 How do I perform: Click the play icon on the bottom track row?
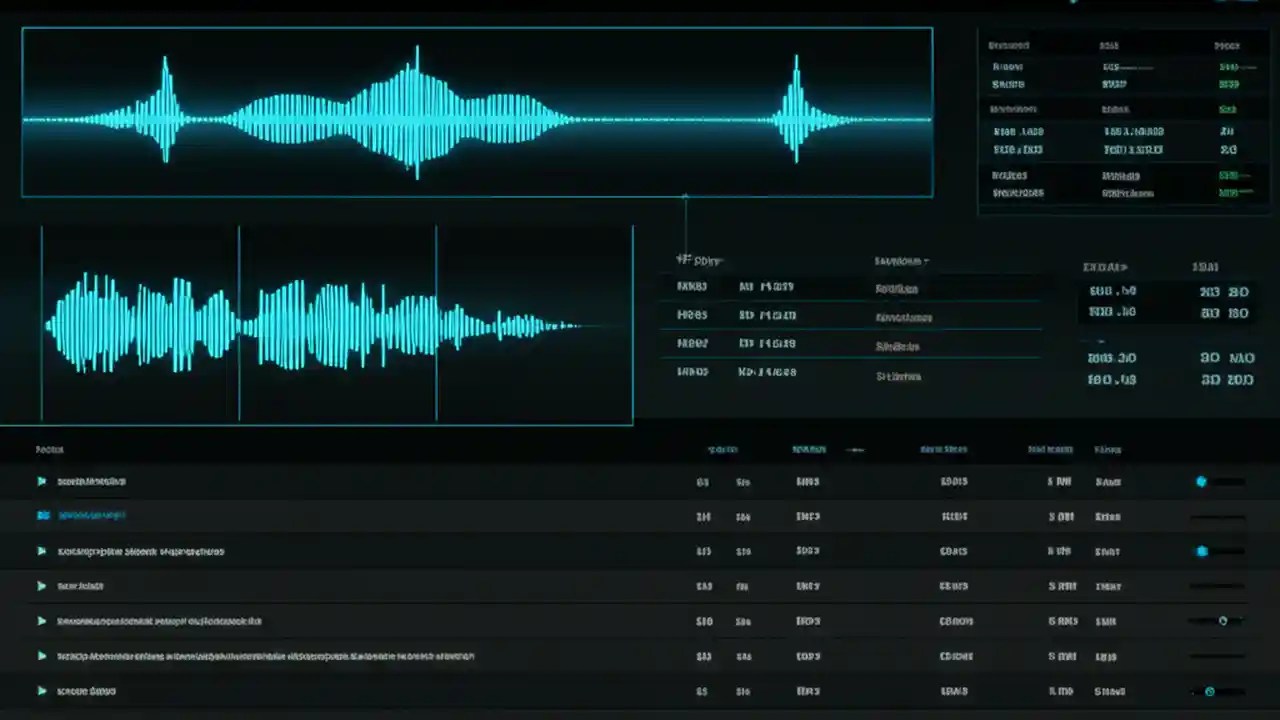point(42,691)
